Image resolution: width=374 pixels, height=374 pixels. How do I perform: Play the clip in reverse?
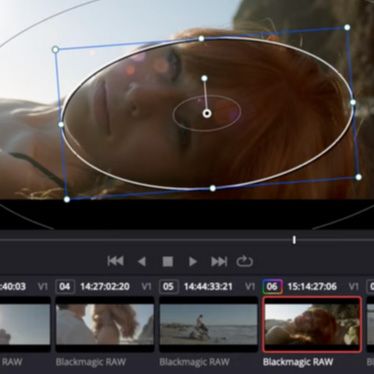click(142, 261)
